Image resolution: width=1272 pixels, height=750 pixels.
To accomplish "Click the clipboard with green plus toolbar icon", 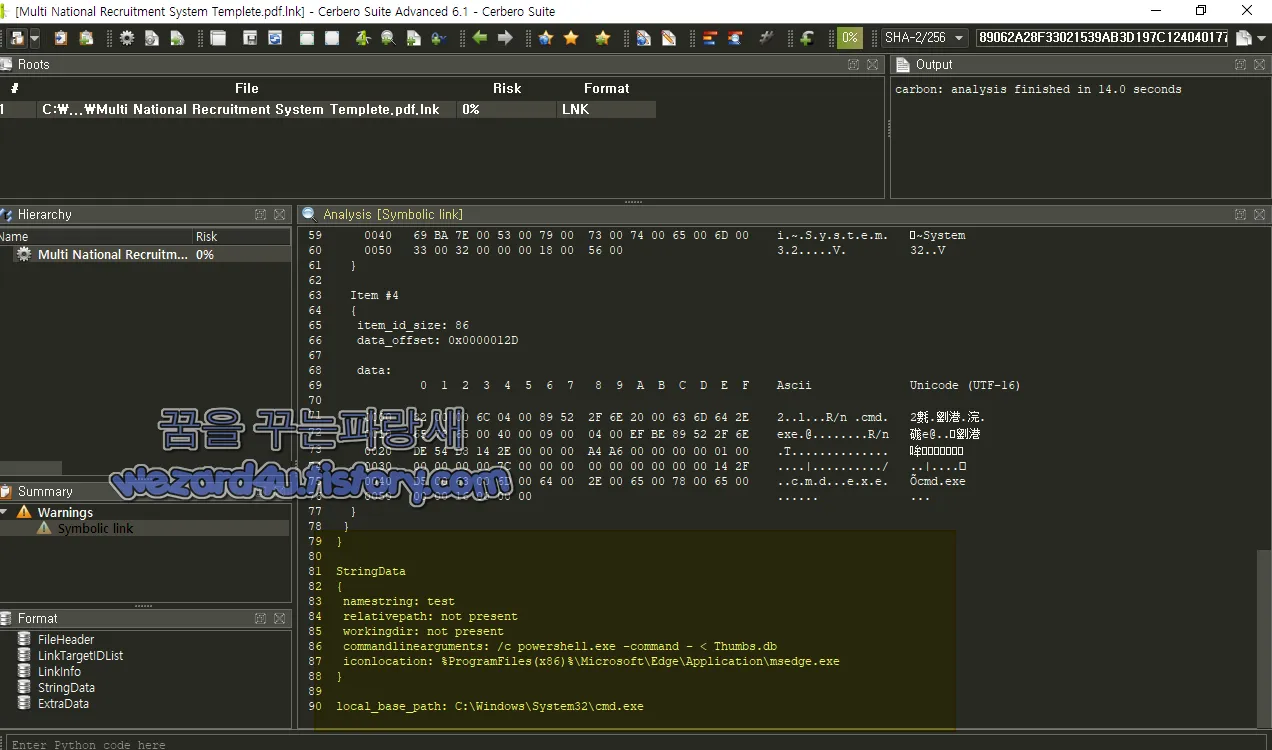I will point(87,38).
